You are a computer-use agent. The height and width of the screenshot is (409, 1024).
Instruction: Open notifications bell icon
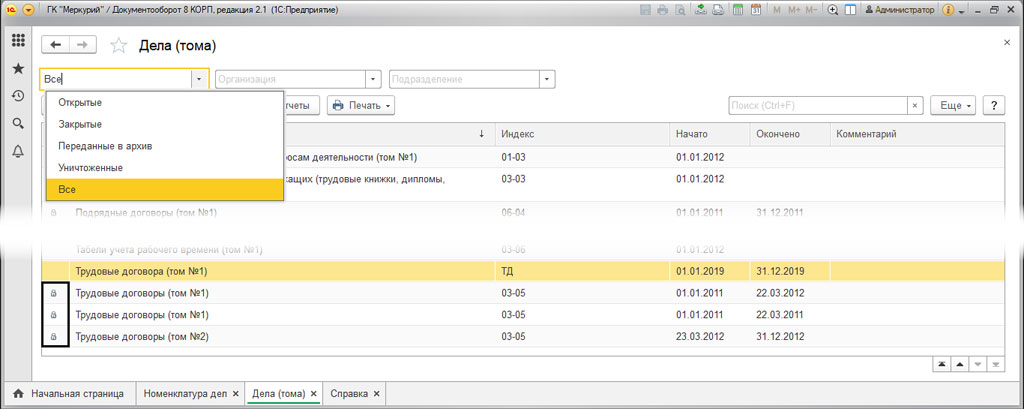click(x=18, y=152)
